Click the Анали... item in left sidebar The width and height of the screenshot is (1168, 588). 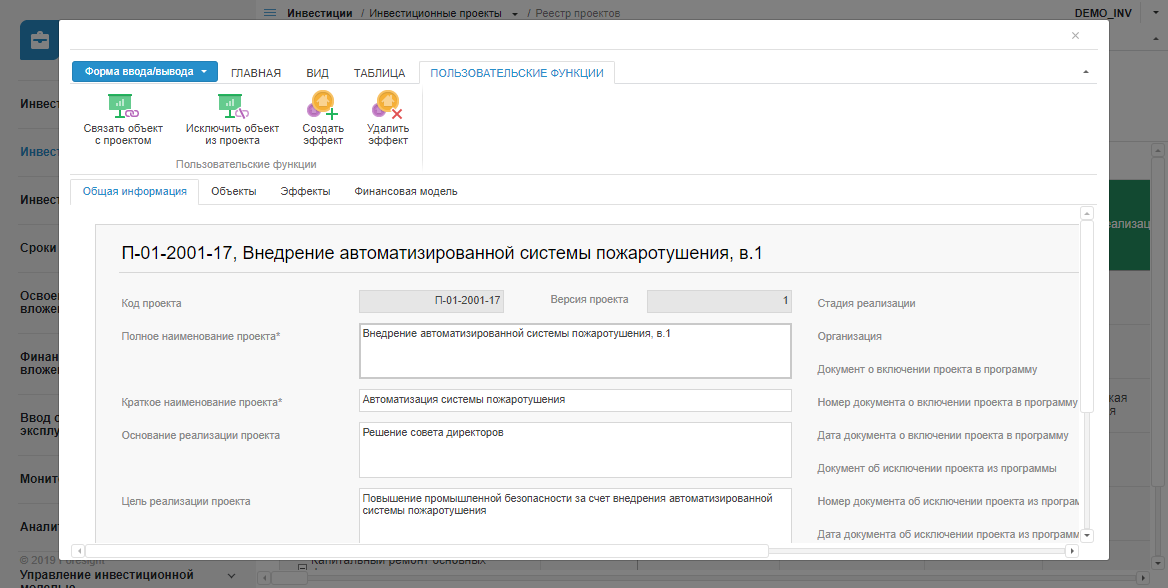(x=39, y=527)
